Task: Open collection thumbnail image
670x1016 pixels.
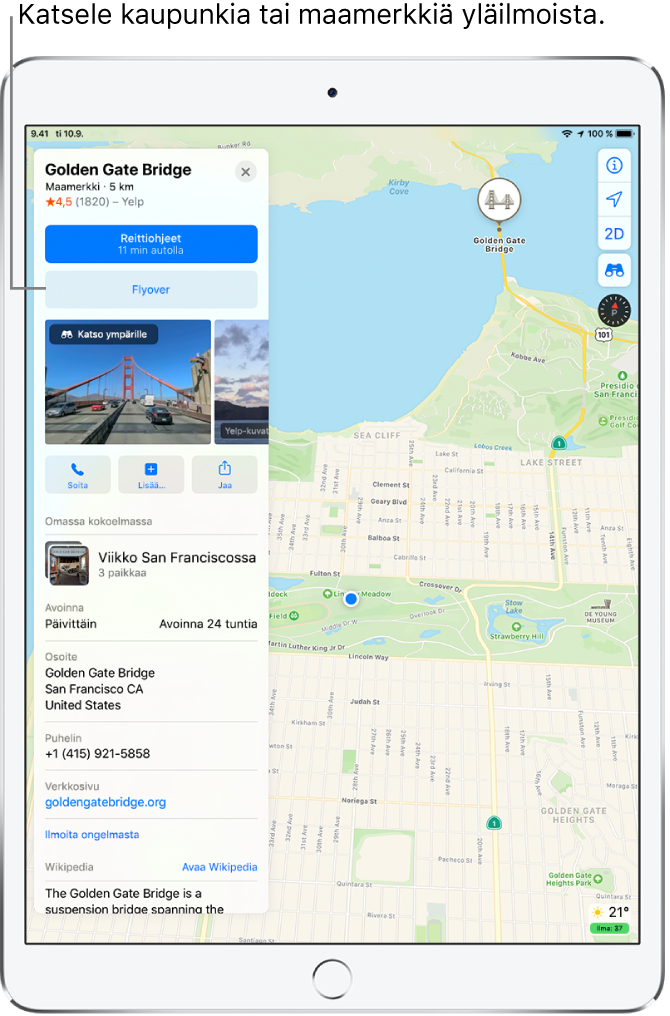Action: point(67,564)
